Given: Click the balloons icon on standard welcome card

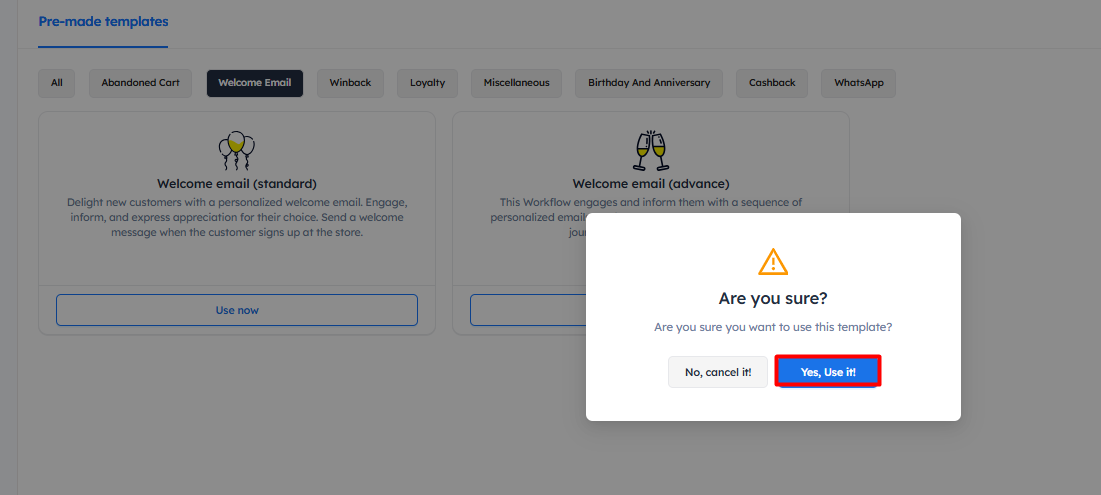Looking at the screenshot, I should coord(237,150).
